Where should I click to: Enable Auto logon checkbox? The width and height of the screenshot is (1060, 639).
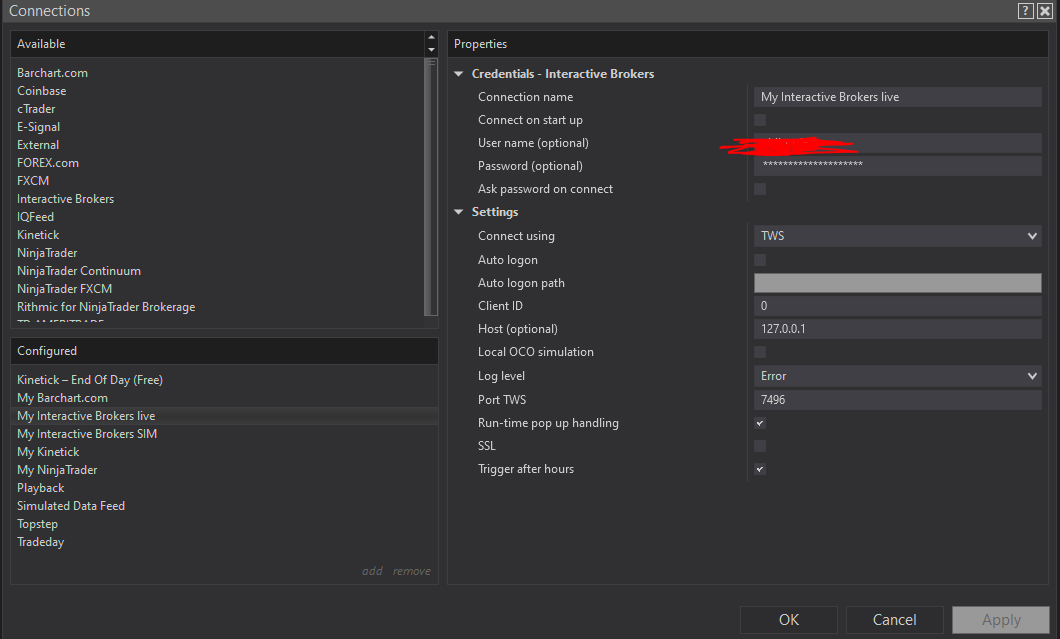coord(760,260)
